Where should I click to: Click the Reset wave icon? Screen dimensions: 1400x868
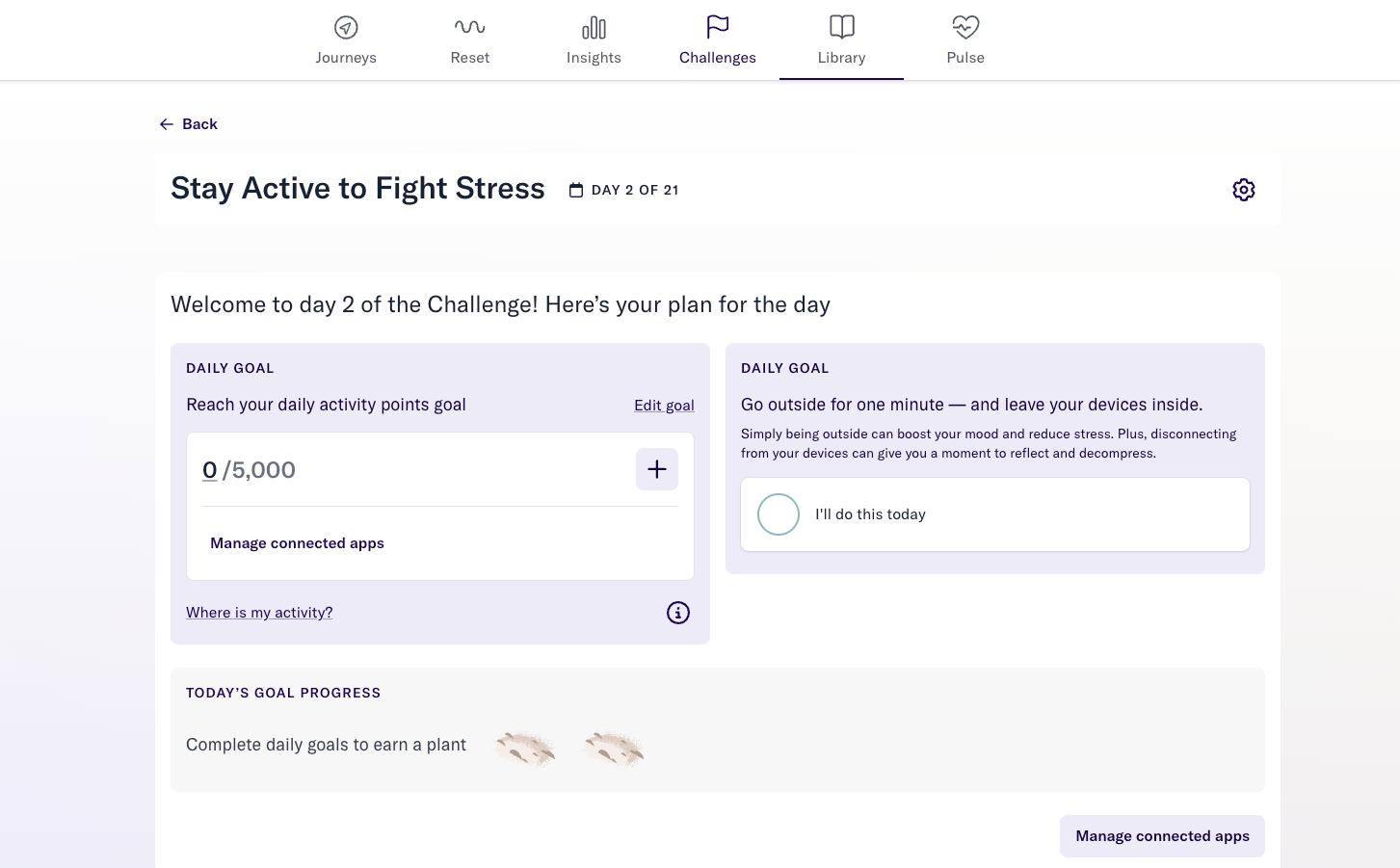(x=470, y=28)
